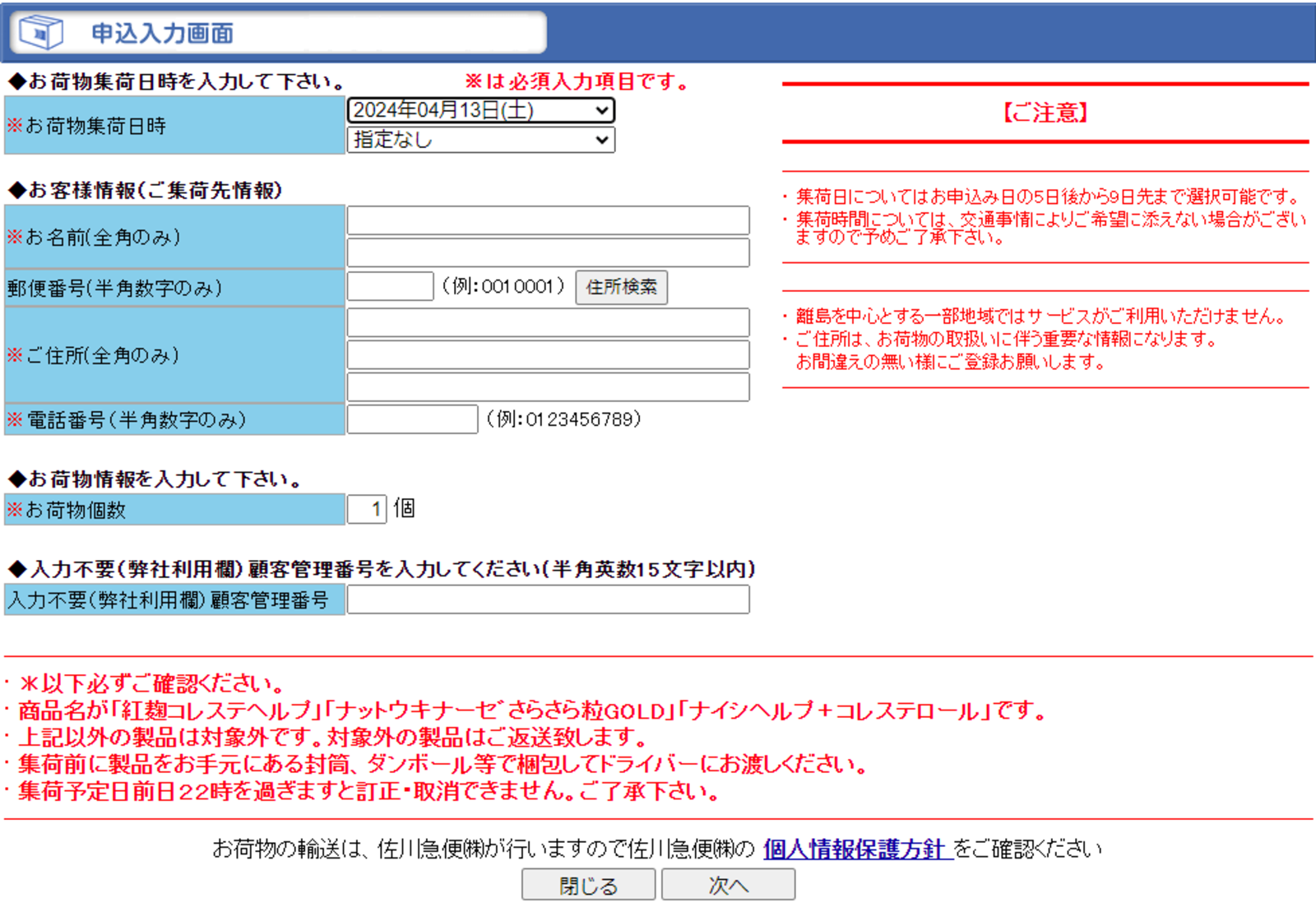Focus the 電話番号 phone number field

coord(413,419)
